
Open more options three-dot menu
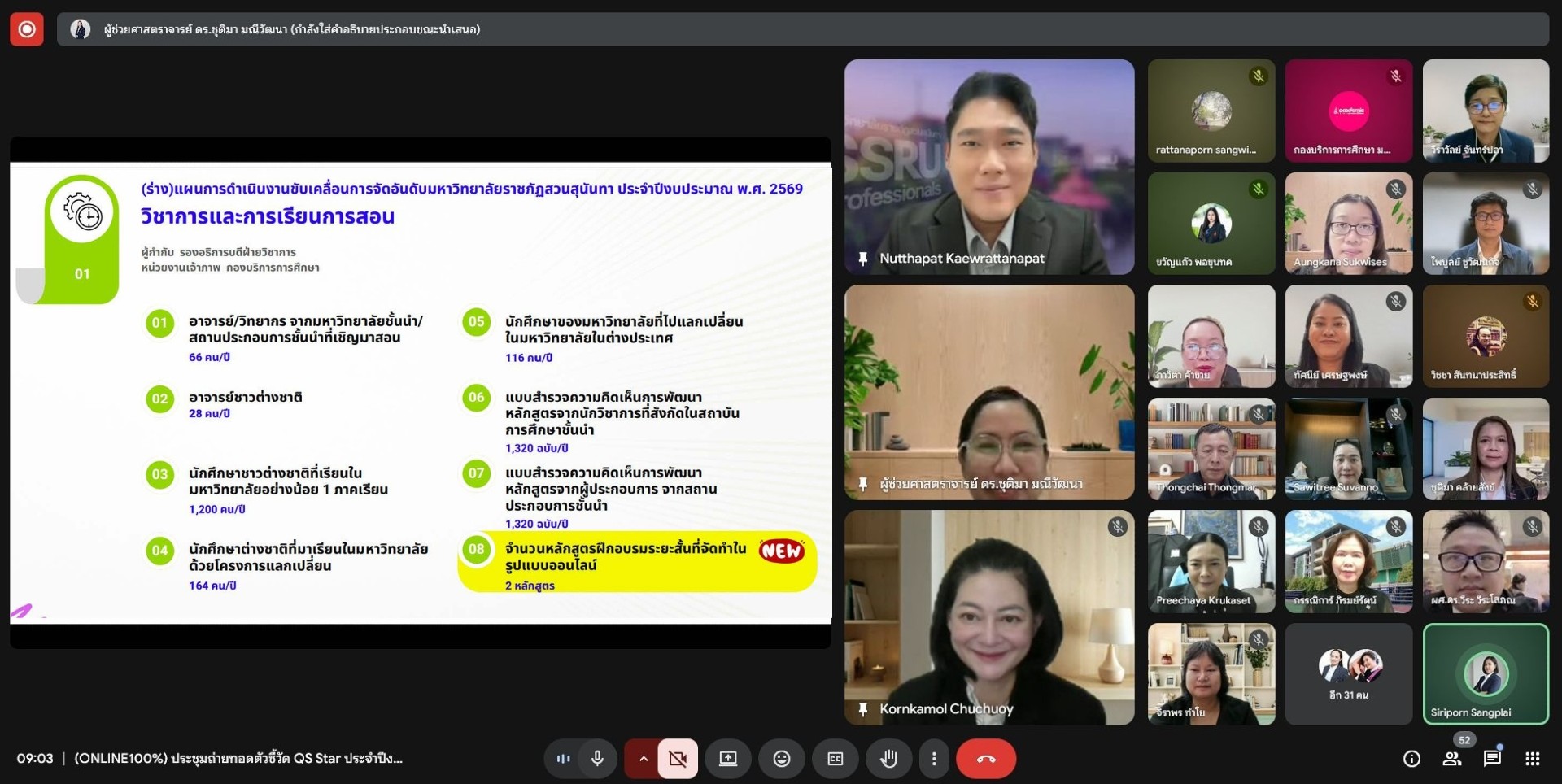click(x=934, y=759)
